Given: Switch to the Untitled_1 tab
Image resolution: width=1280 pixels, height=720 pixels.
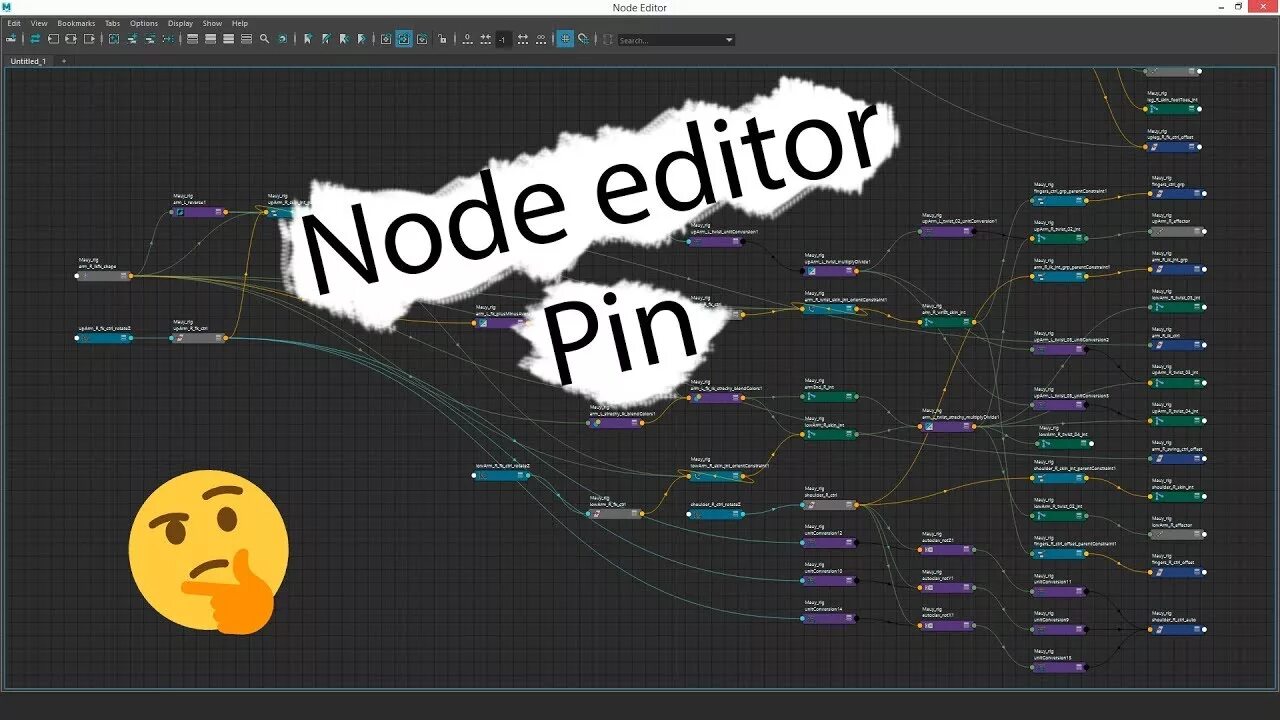Looking at the screenshot, I should click(x=28, y=60).
